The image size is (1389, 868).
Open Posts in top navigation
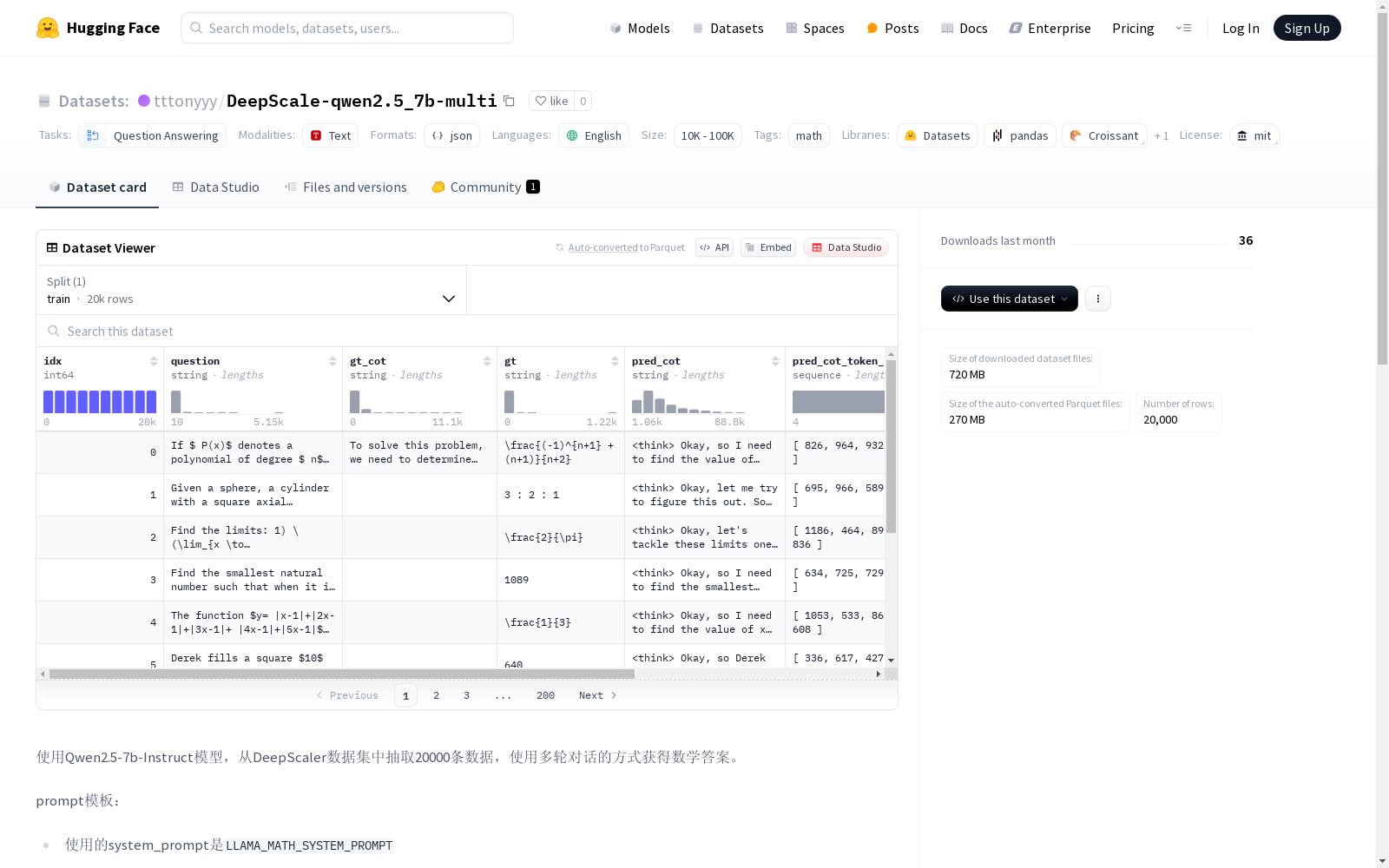[x=893, y=28]
